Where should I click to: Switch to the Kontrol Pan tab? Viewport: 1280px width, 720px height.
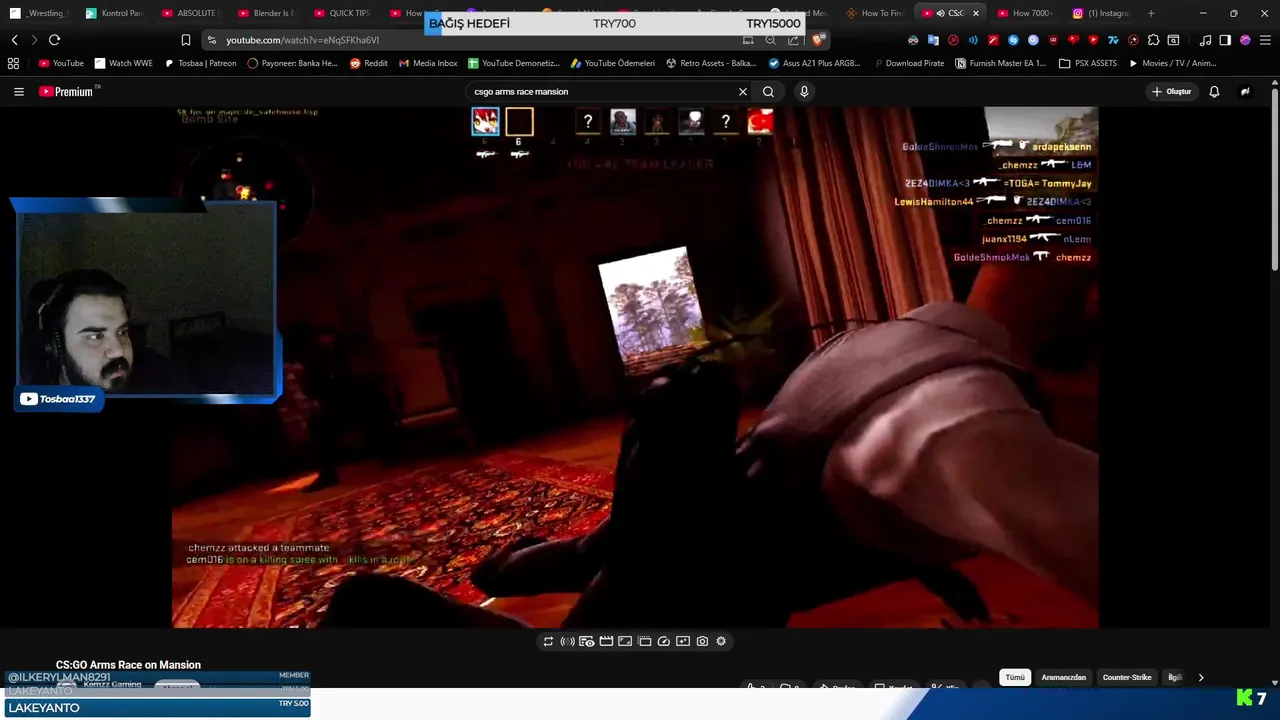click(x=115, y=13)
